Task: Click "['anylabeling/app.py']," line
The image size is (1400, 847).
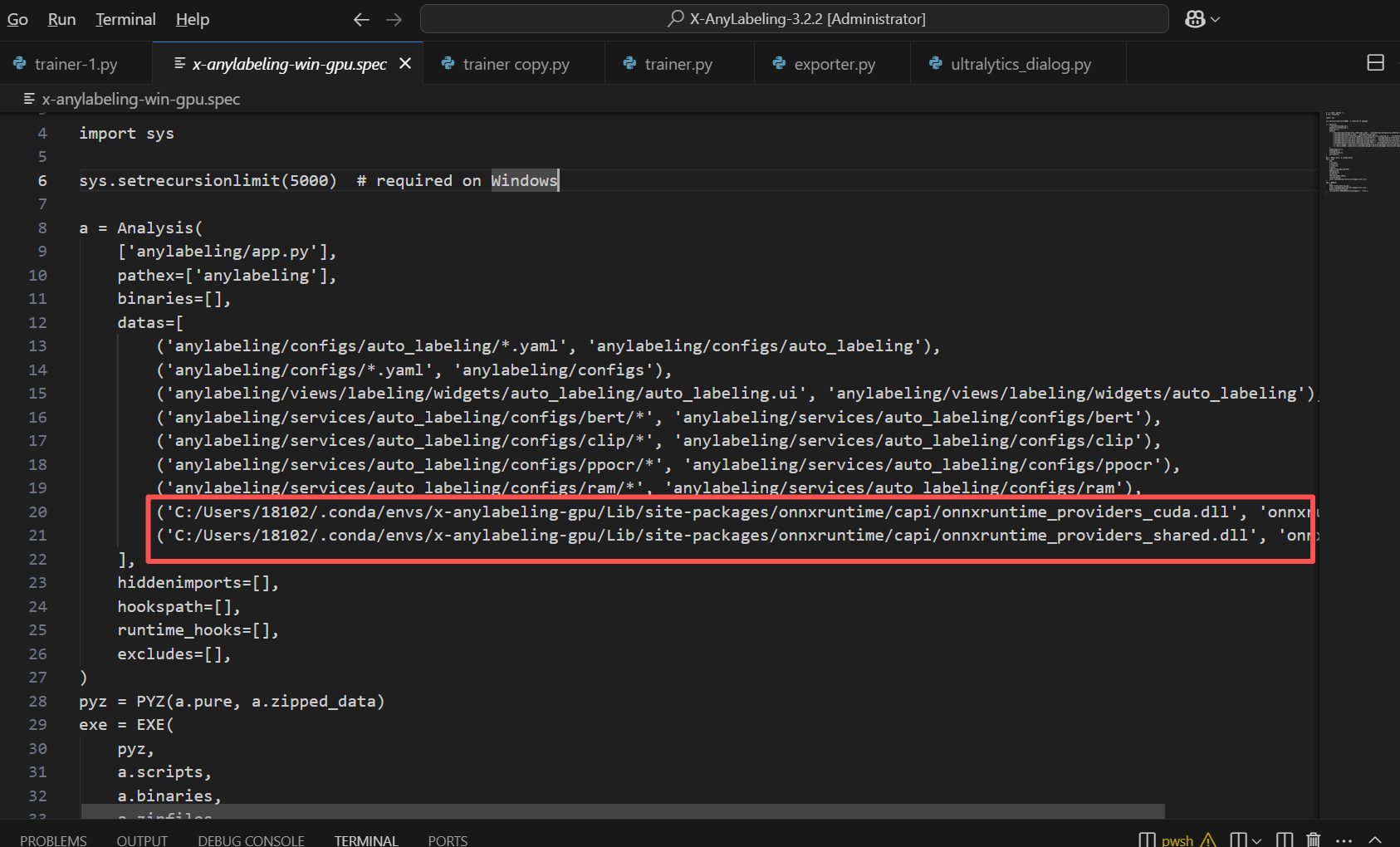Action: (227, 251)
